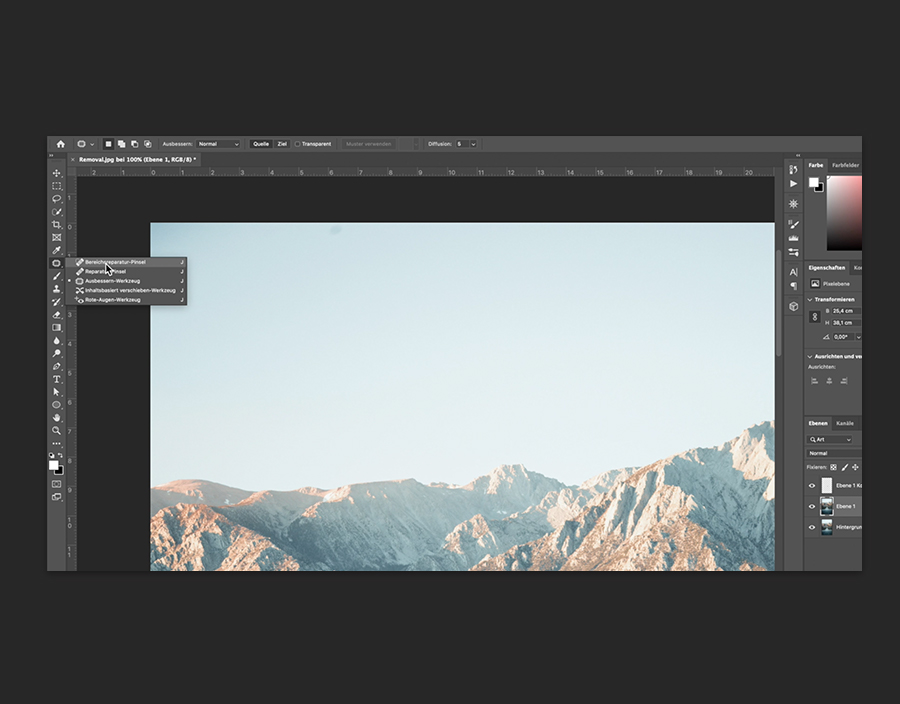Expand the collapsed toolbar double-arrow
The height and width of the screenshot is (704, 900).
click(51, 155)
